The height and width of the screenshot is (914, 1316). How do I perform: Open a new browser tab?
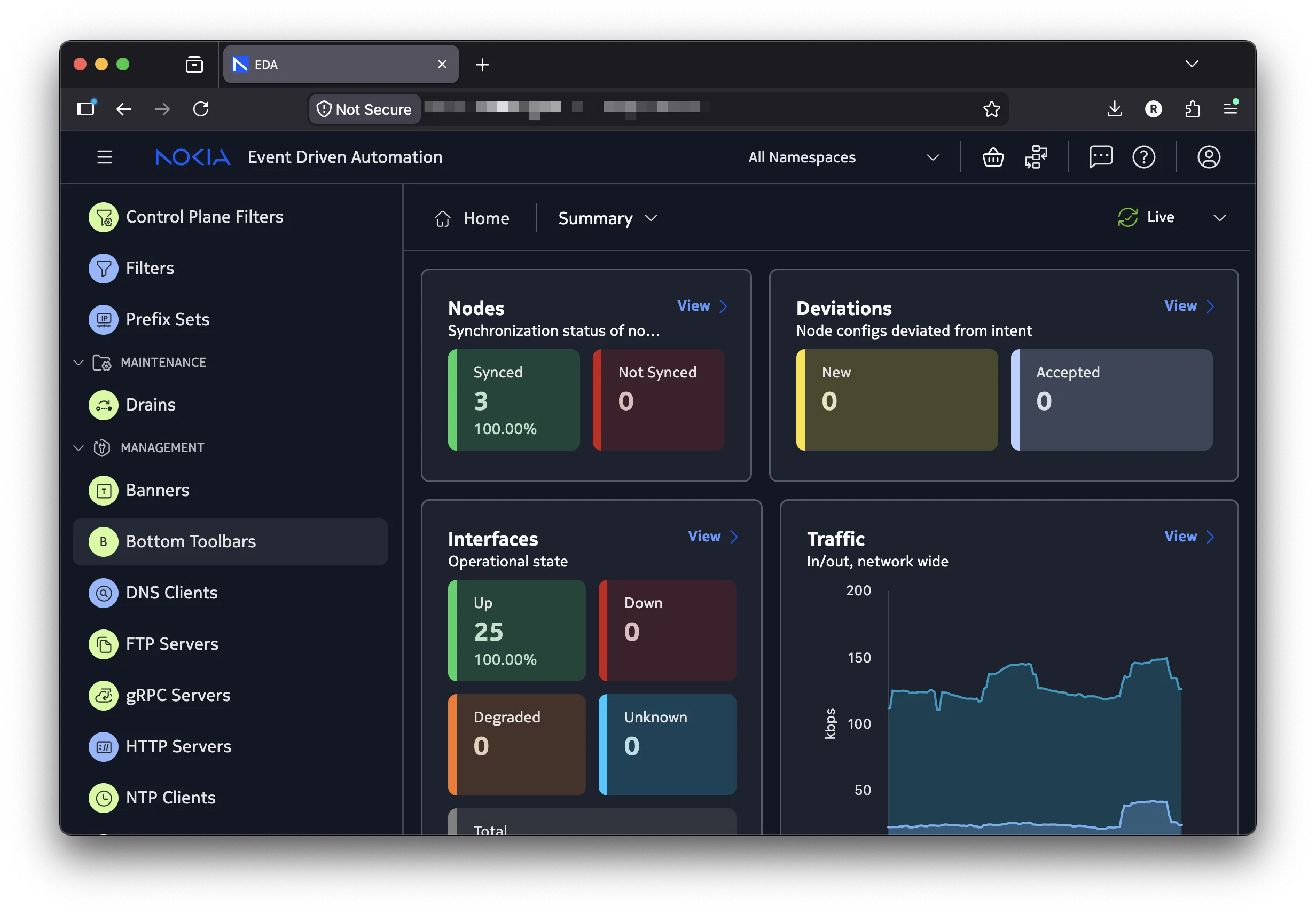(482, 65)
